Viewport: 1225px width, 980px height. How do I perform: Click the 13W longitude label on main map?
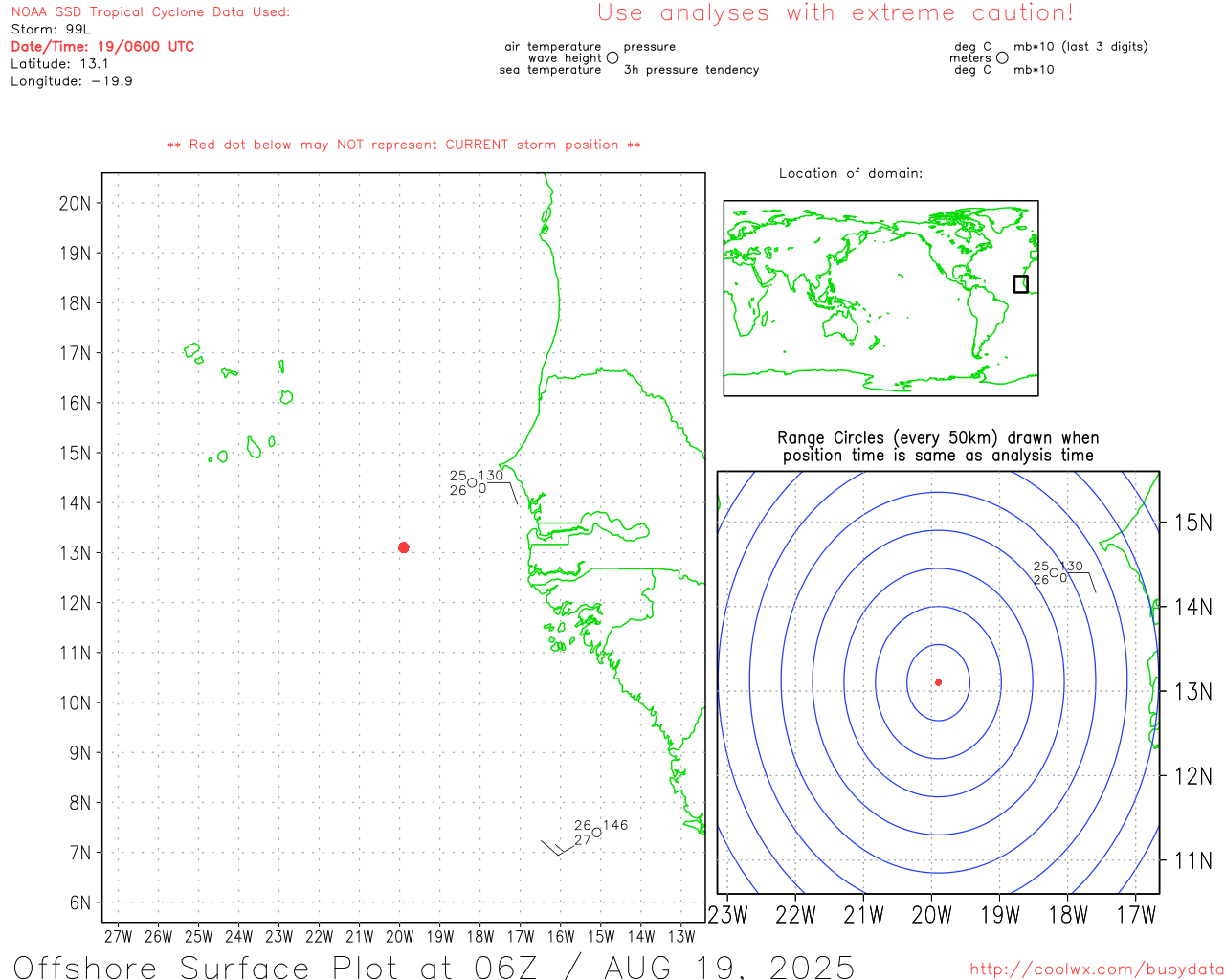click(x=681, y=937)
